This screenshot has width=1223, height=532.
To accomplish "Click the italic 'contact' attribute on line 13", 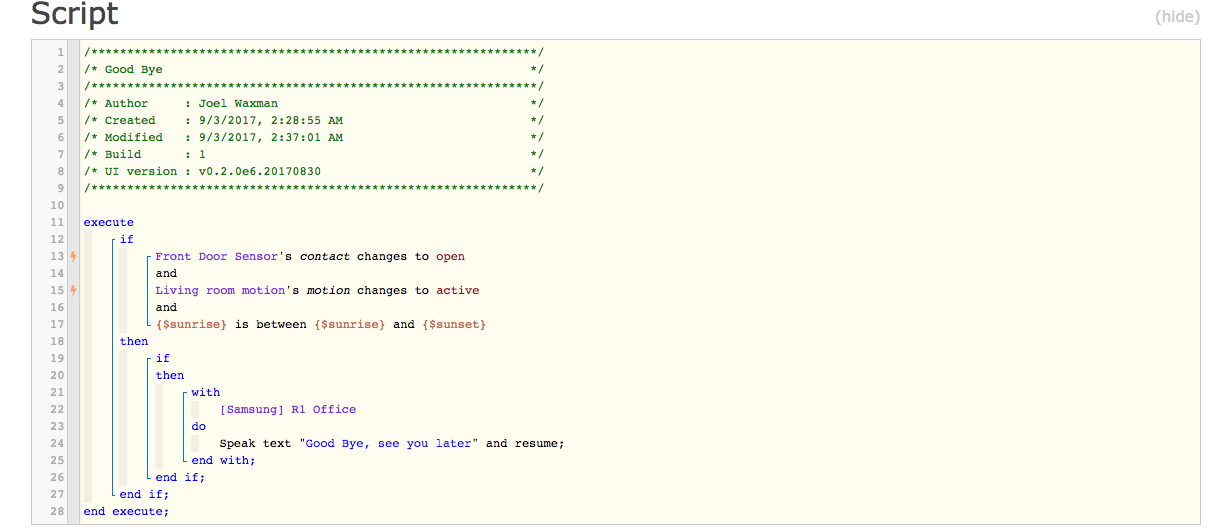I will (x=325, y=256).
